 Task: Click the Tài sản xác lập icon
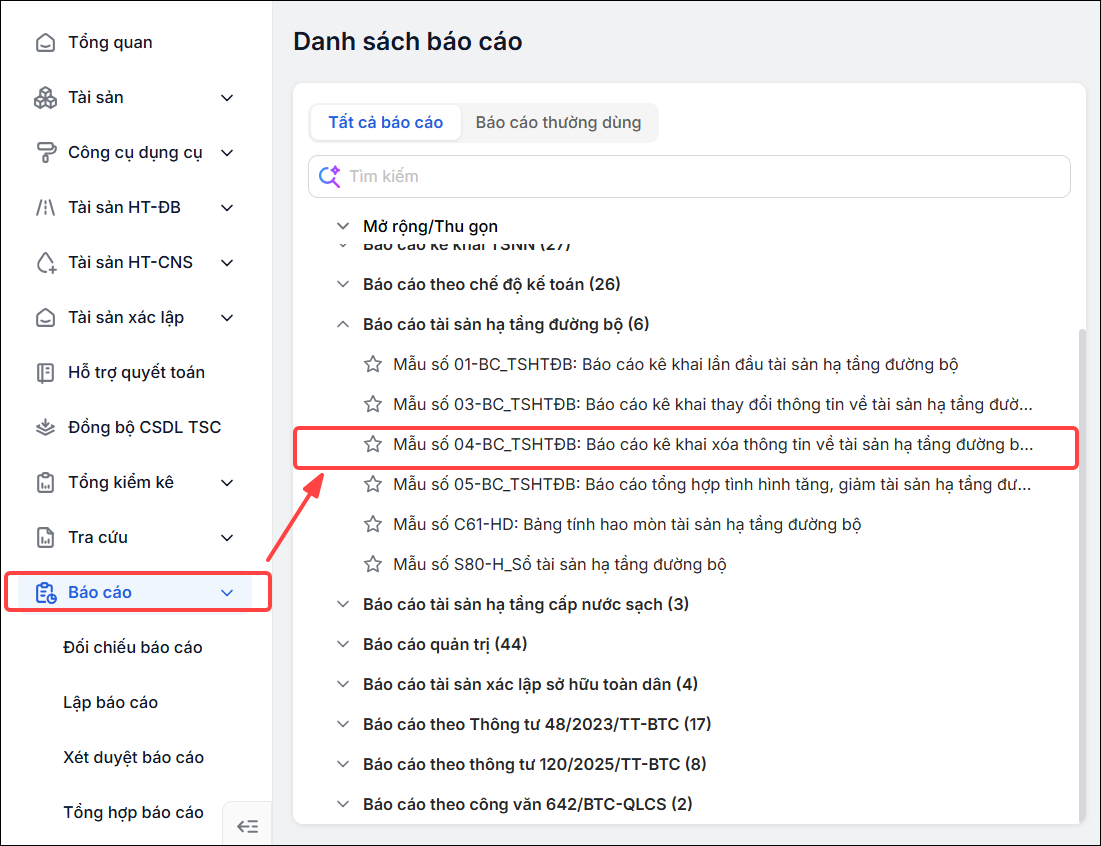(46, 317)
